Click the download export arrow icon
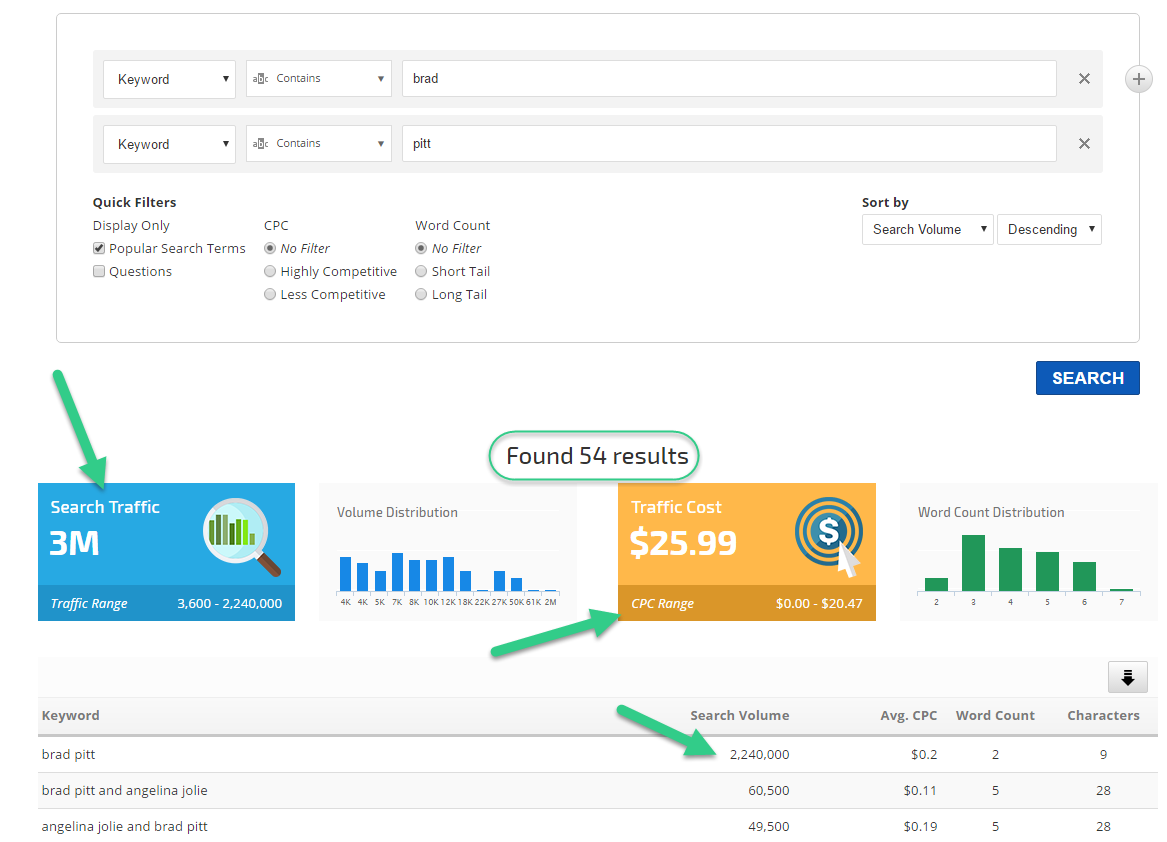 pos(1127,678)
